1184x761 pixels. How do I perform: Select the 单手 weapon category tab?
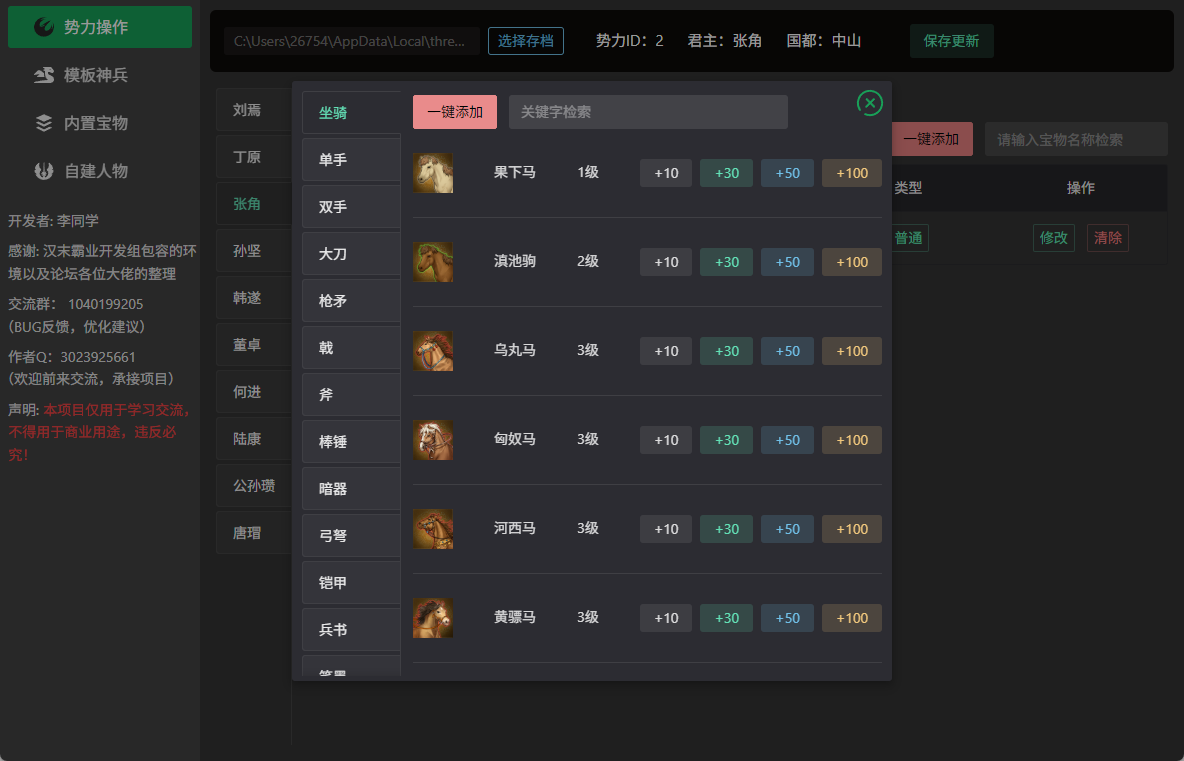tap(351, 159)
